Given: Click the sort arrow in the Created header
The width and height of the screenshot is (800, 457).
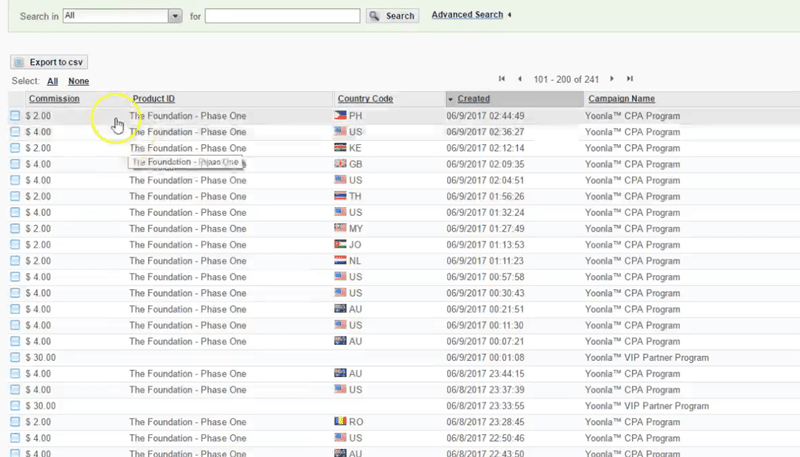Looking at the screenshot, I should click(451, 99).
